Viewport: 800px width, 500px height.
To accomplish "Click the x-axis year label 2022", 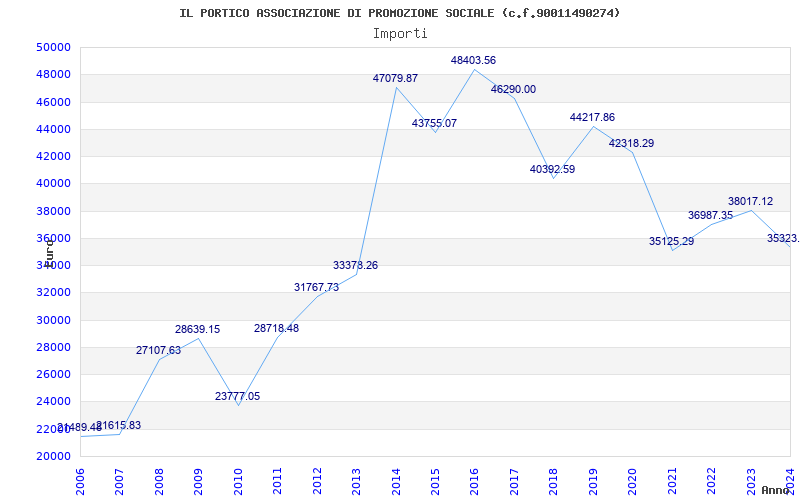I will [711, 482].
